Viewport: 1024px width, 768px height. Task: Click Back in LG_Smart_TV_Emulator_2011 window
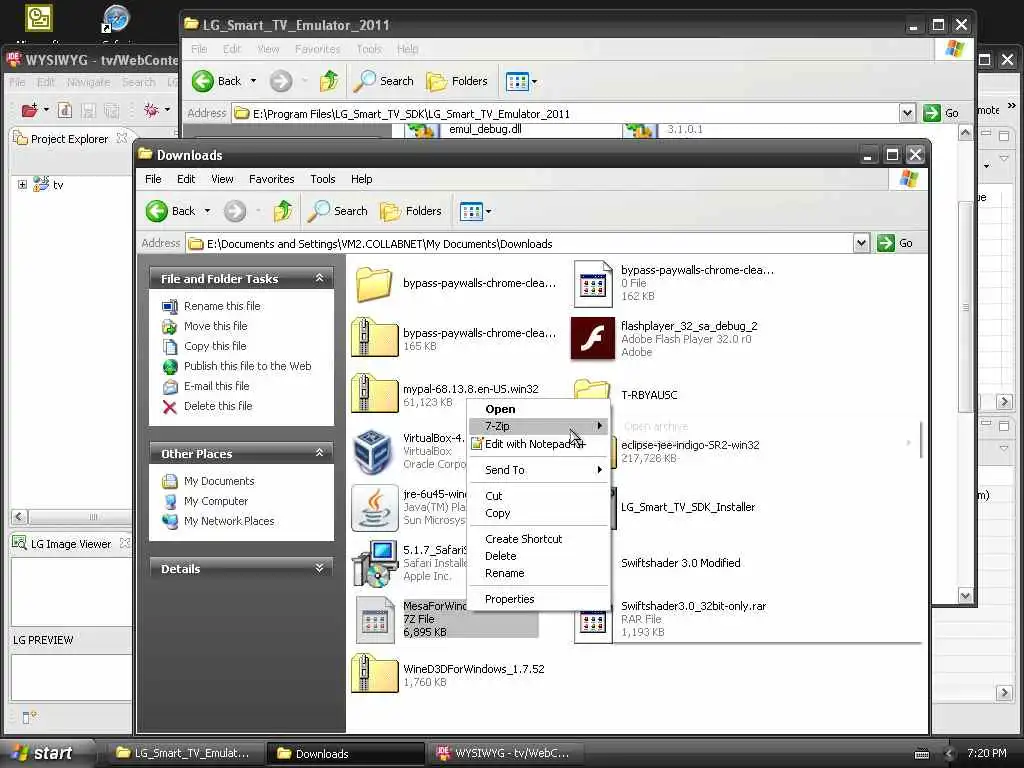click(217, 81)
